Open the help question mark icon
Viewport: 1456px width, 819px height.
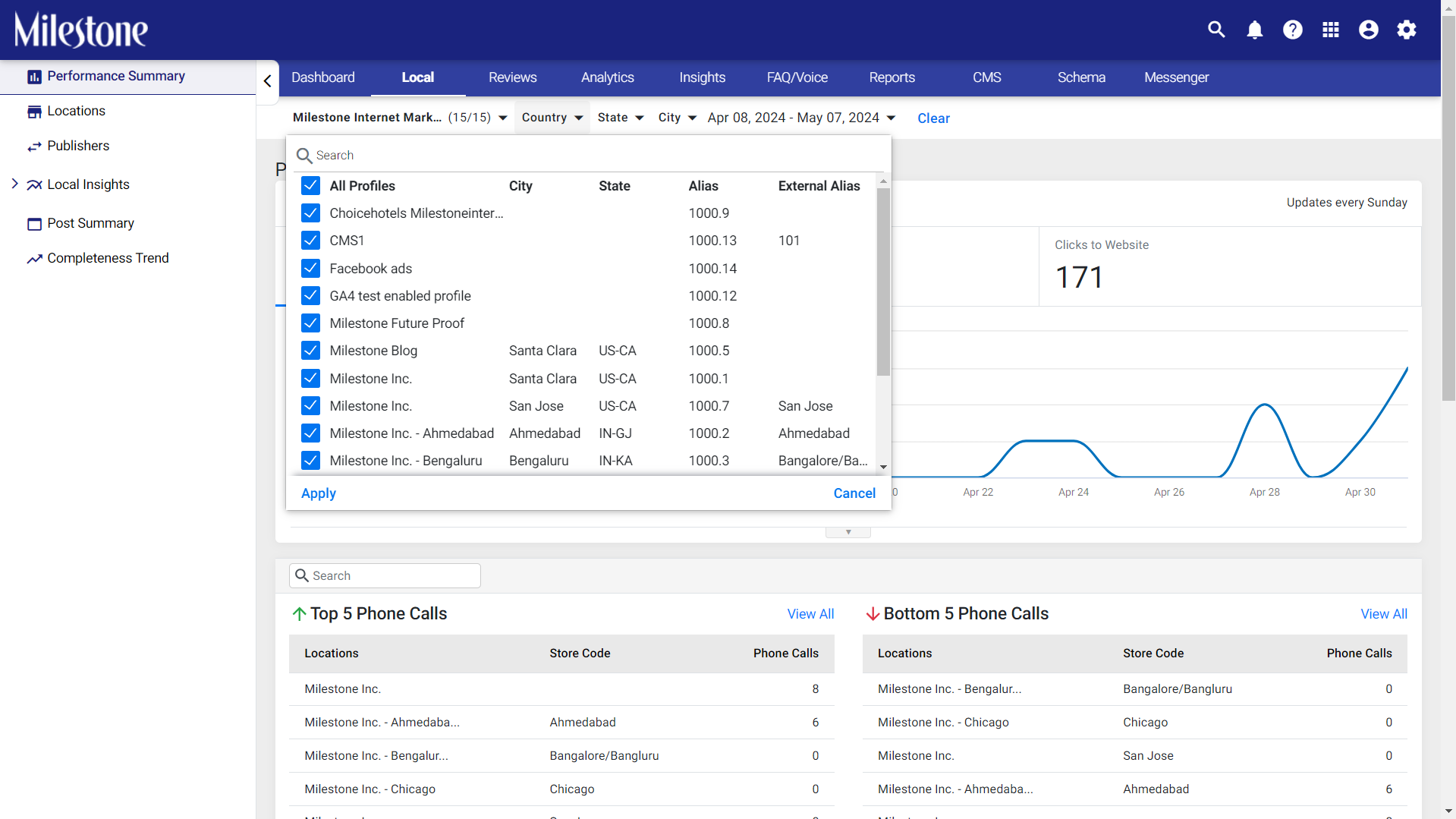[1292, 30]
